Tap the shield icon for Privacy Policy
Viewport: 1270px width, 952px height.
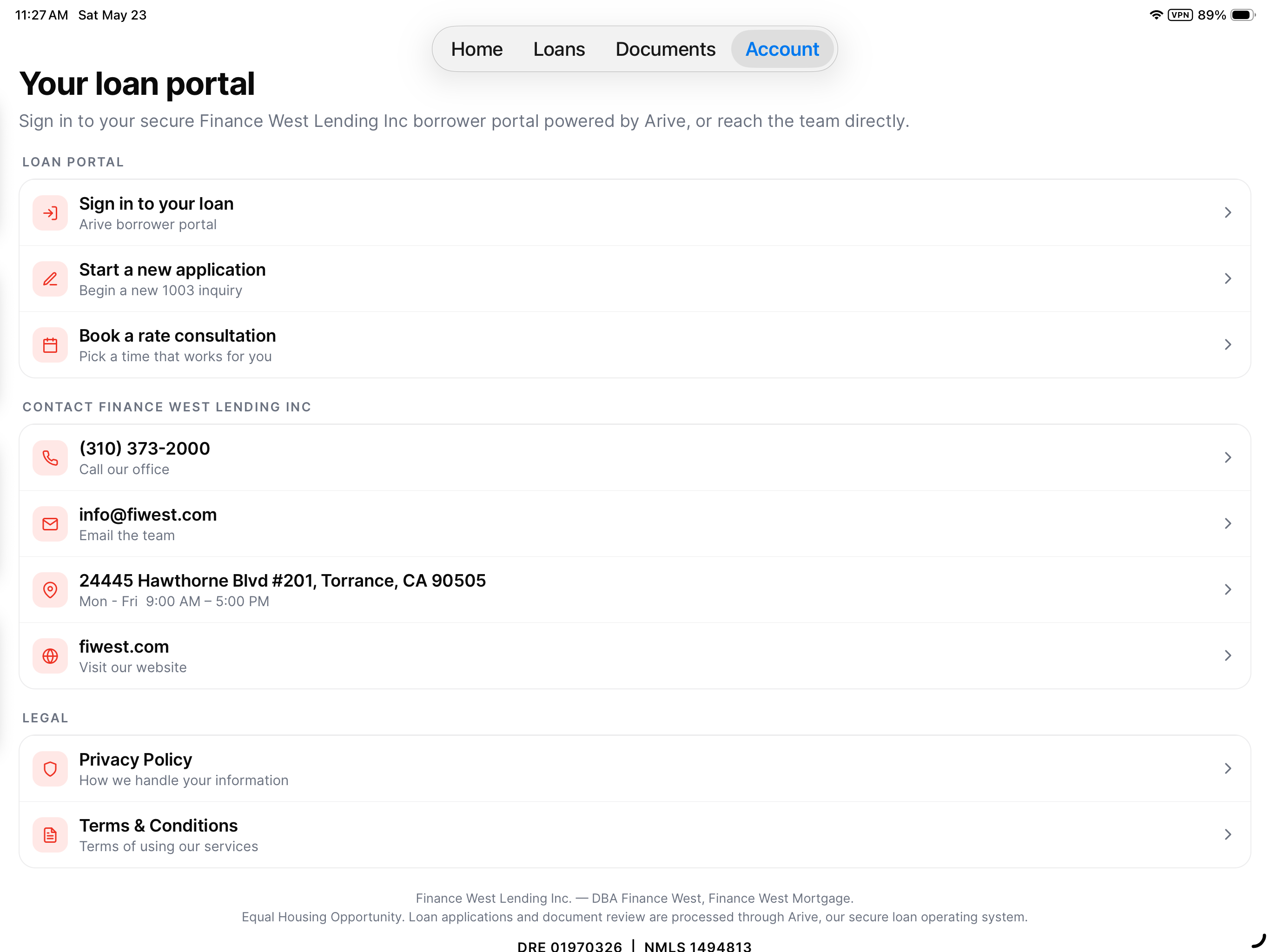coord(50,769)
